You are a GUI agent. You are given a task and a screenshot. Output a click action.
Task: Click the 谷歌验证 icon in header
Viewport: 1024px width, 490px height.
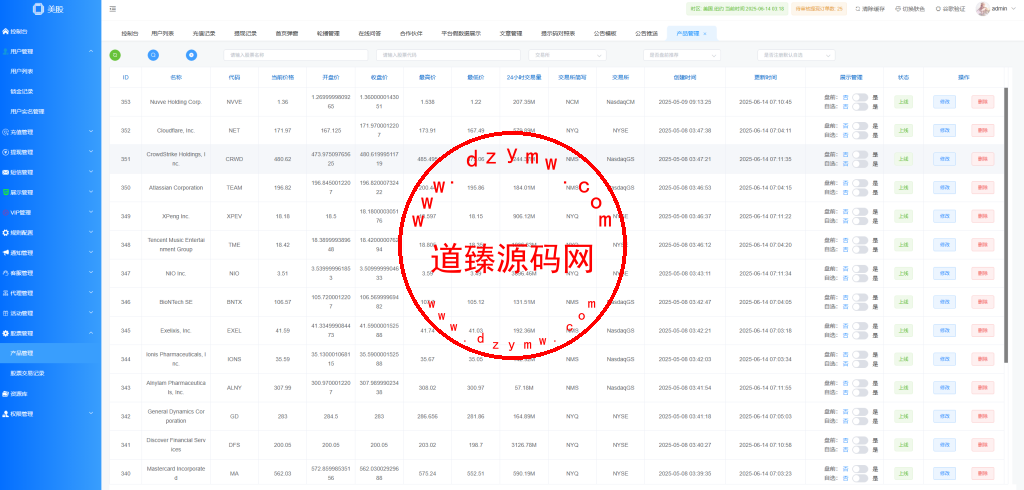[x=938, y=9]
